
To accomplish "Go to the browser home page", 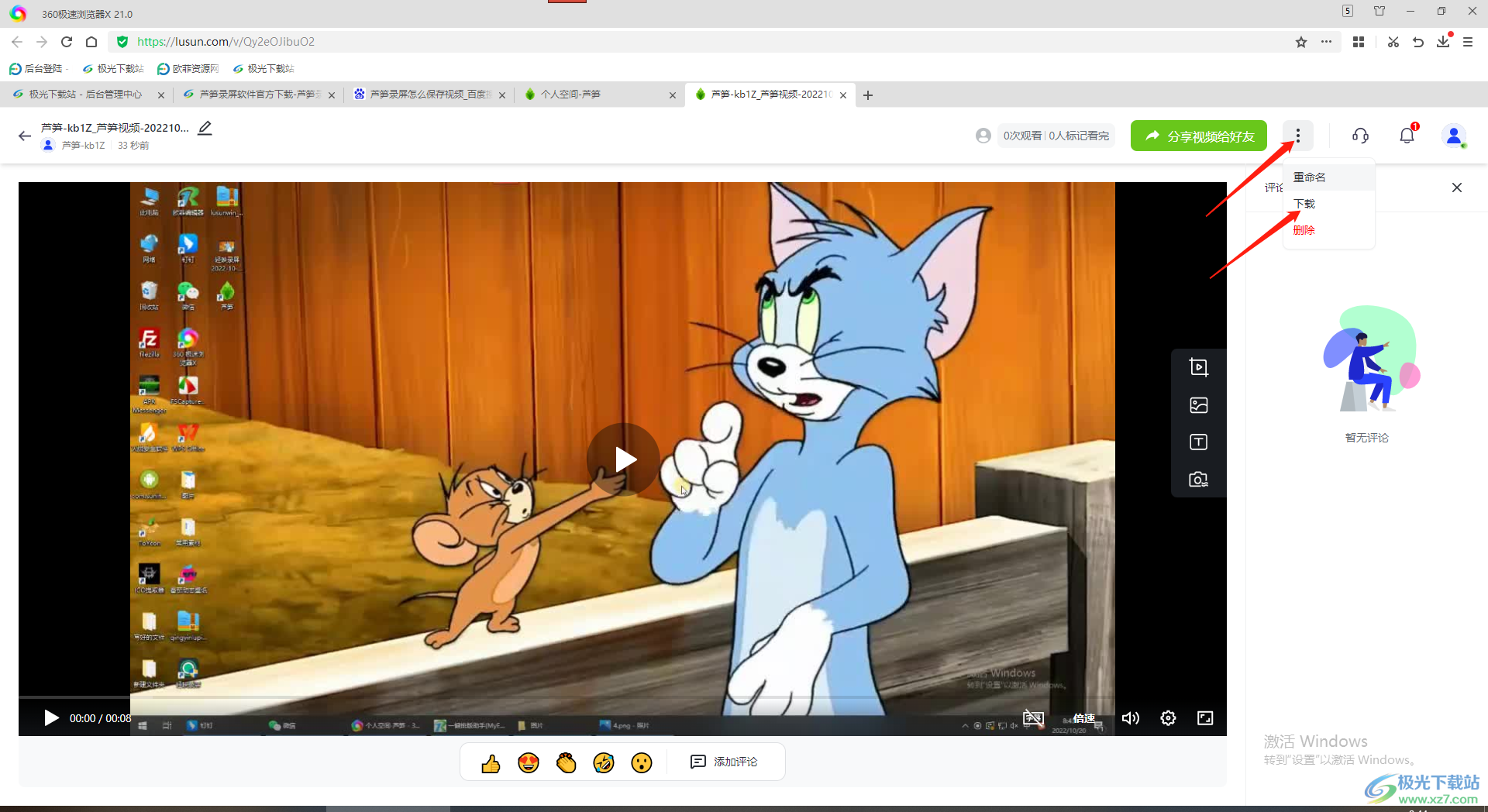I will [91, 42].
